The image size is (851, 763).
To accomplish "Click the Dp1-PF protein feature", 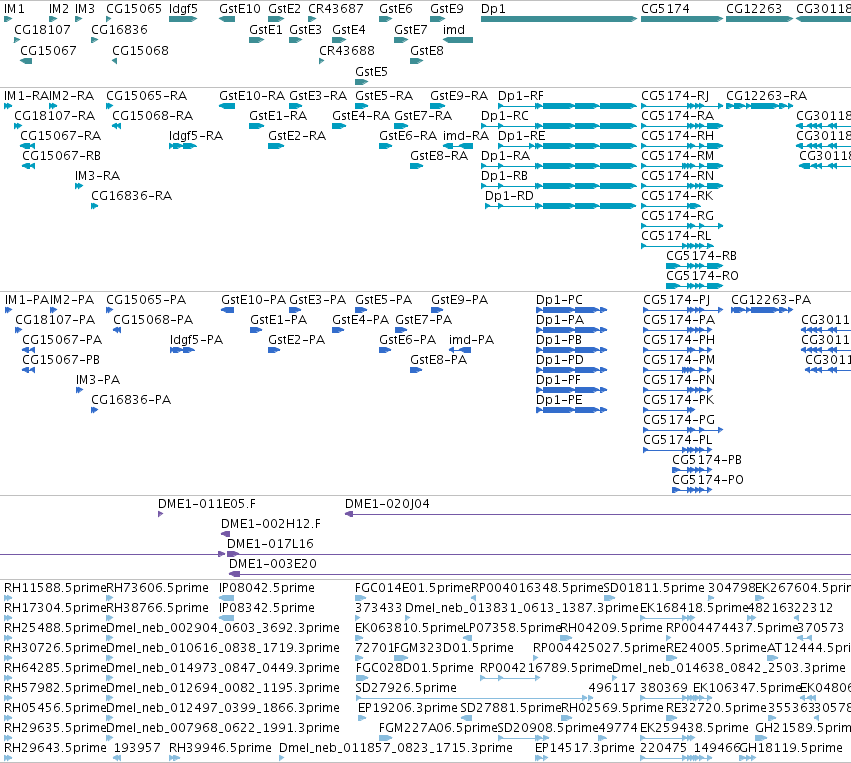I will point(571,390).
